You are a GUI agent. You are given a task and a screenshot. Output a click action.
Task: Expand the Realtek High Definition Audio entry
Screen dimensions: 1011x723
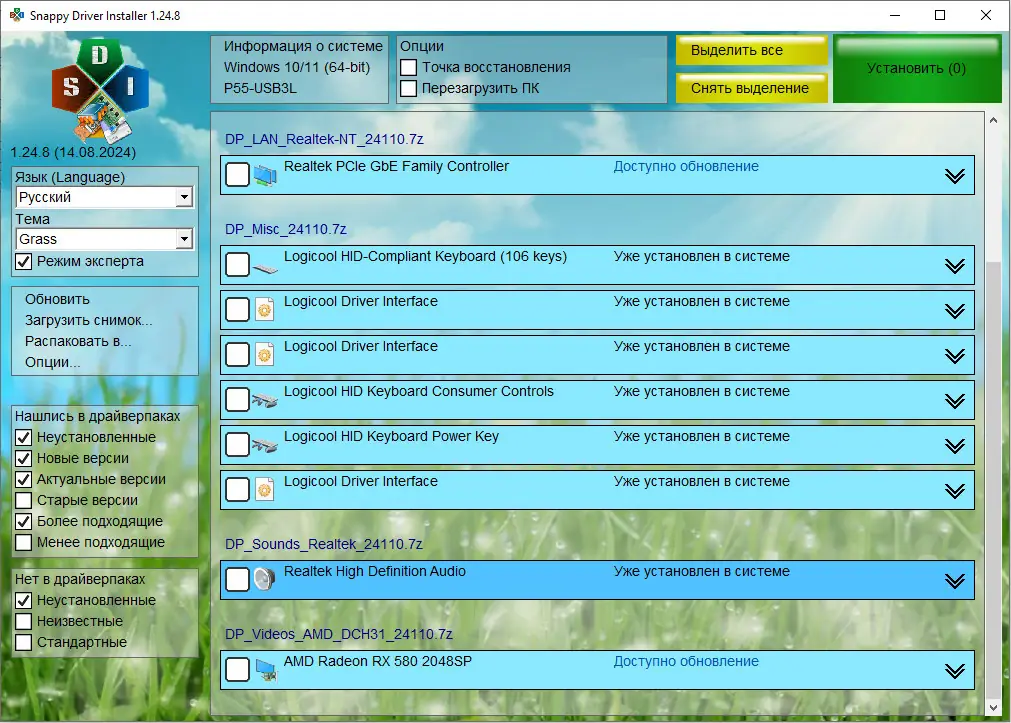pyautogui.click(x=953, y=579)
